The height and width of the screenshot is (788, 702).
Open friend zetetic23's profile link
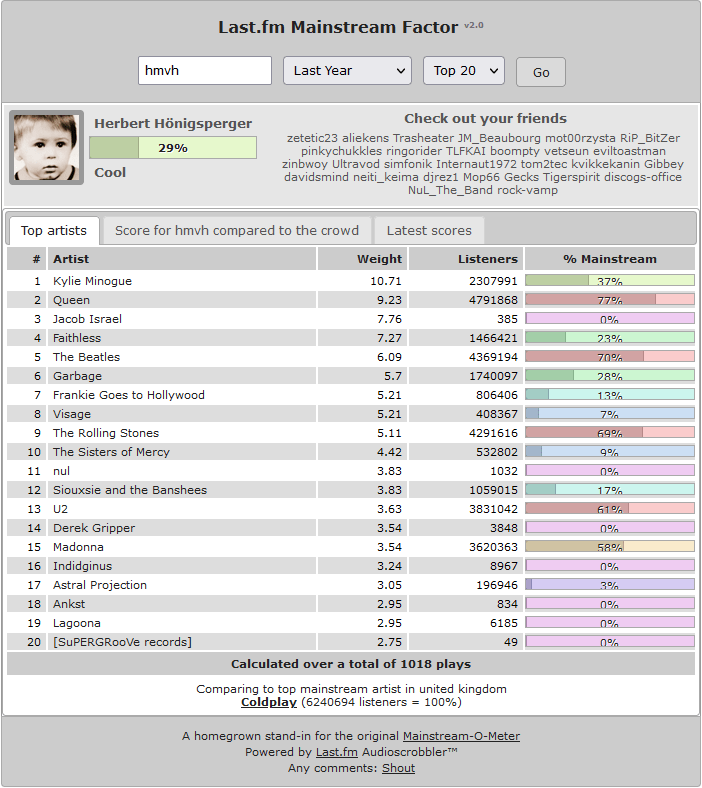point(312,138)
